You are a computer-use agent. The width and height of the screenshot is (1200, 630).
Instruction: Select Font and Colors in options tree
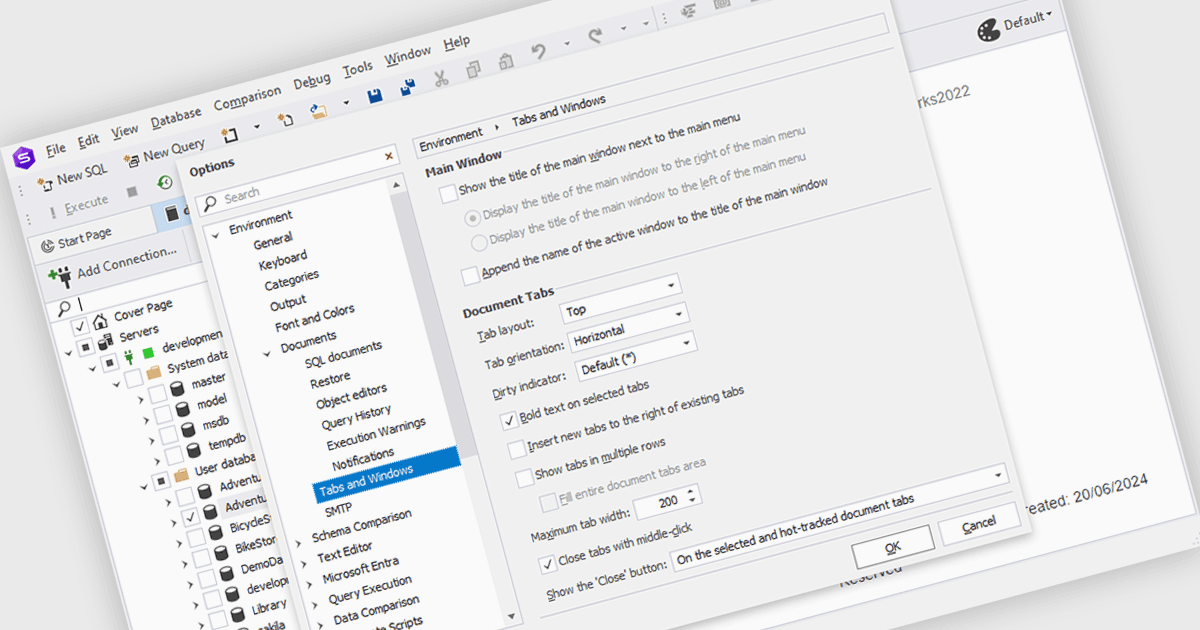pos(314,319)
